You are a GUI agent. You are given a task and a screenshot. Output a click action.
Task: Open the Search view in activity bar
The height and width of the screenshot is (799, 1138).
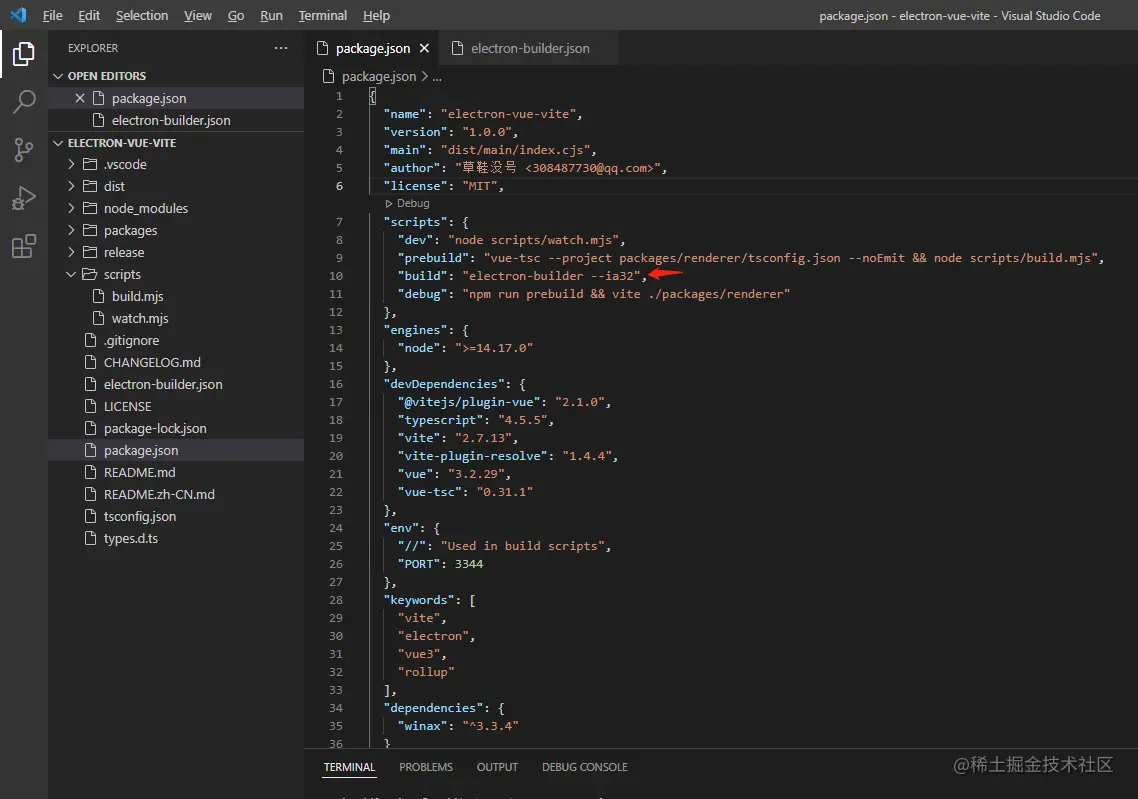[23, 102]
